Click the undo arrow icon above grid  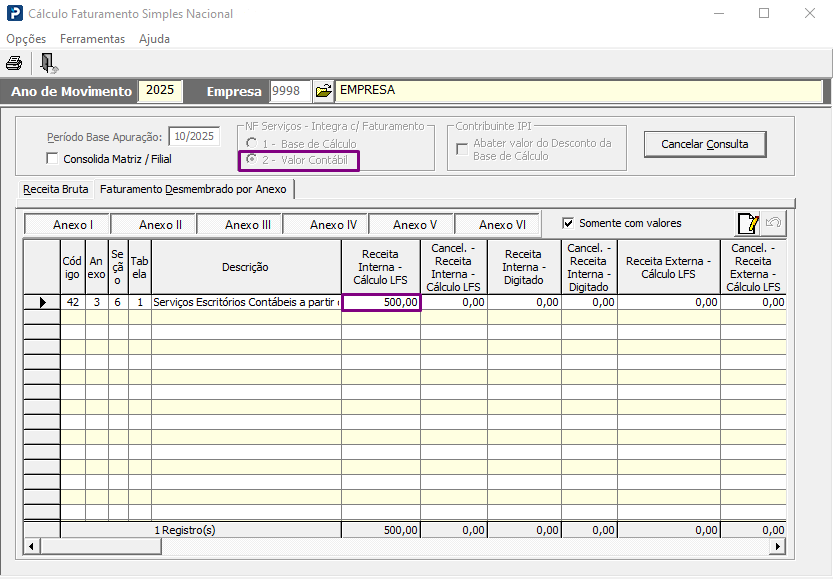[x=773, y=224]
